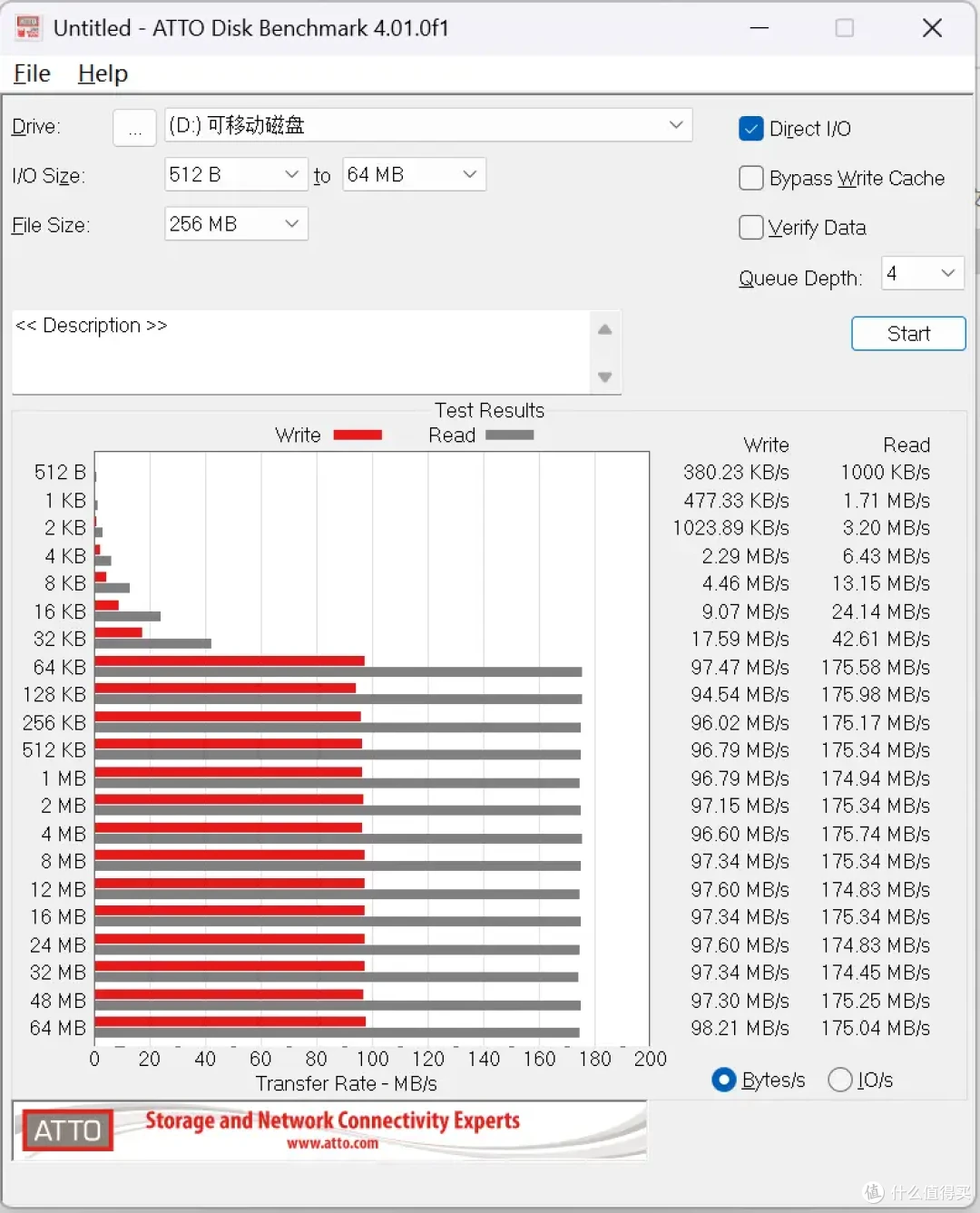
Task: Open the File menu
Action: coord(32,73)
